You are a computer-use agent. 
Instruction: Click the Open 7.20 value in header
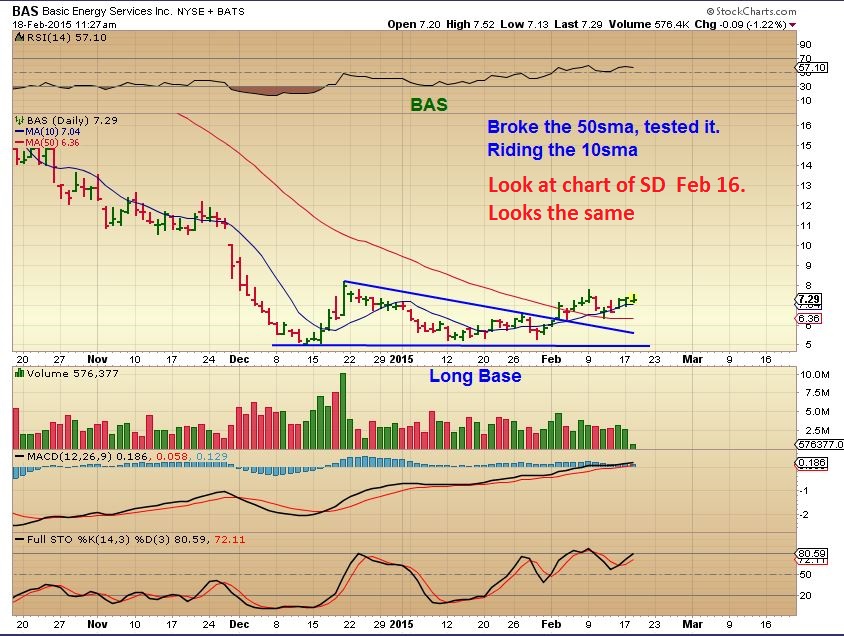[x=414, y=25]
